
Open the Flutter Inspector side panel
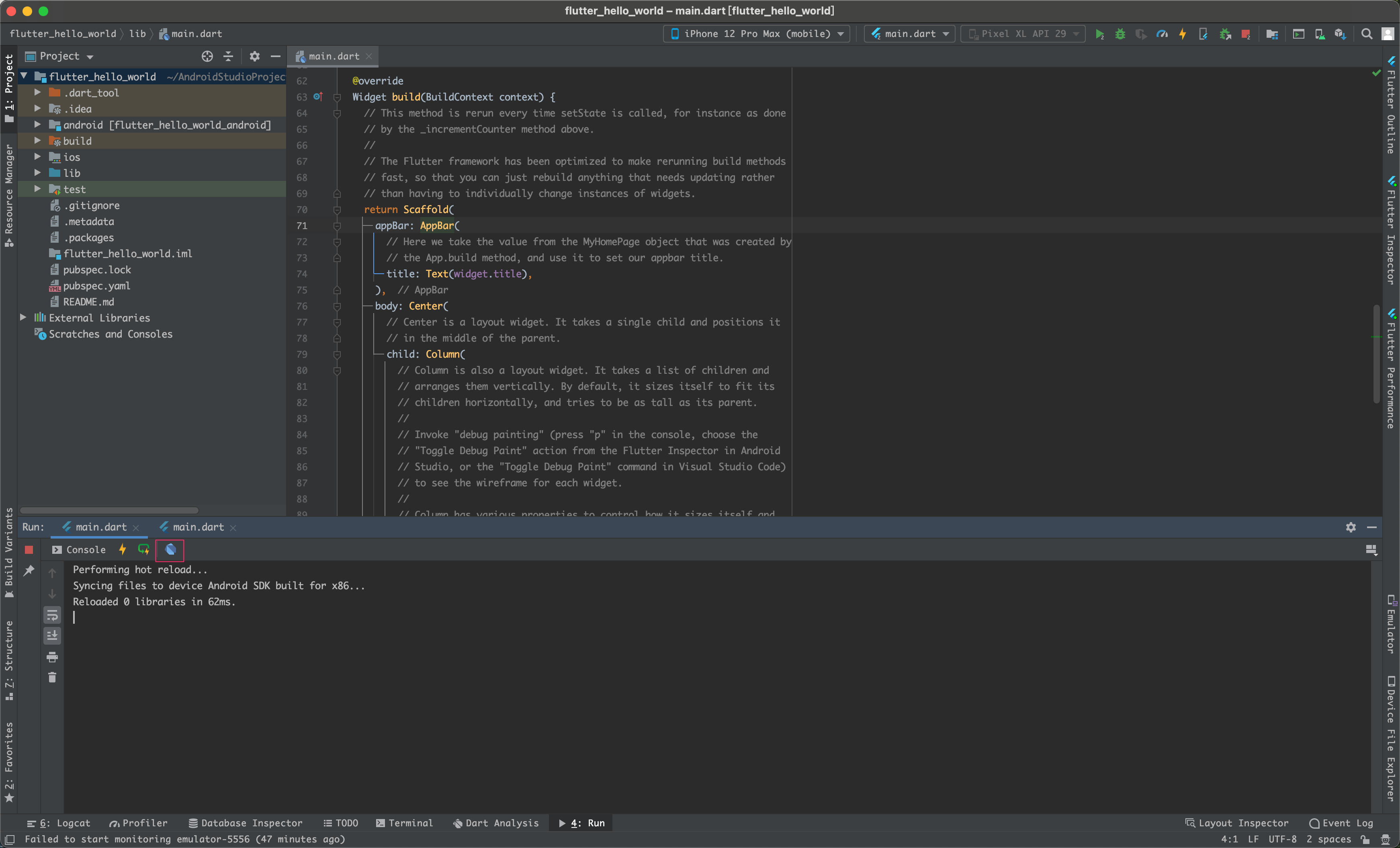pyautogui.click(x=1391, y=230)
